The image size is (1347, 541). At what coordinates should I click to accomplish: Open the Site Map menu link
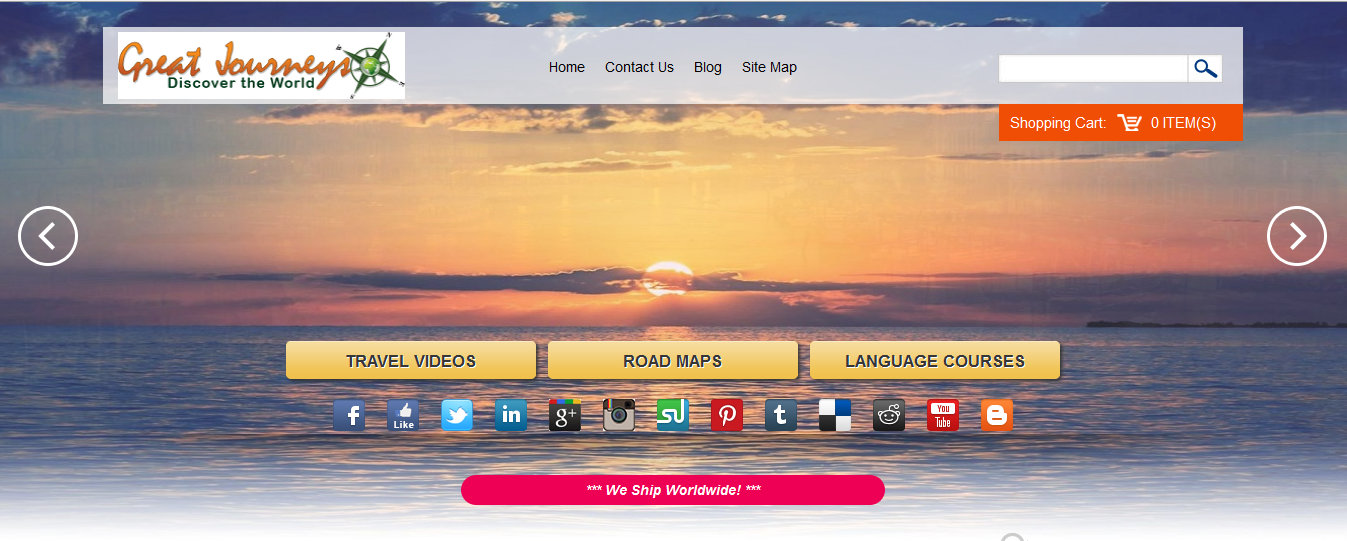(x=769, y=68)
